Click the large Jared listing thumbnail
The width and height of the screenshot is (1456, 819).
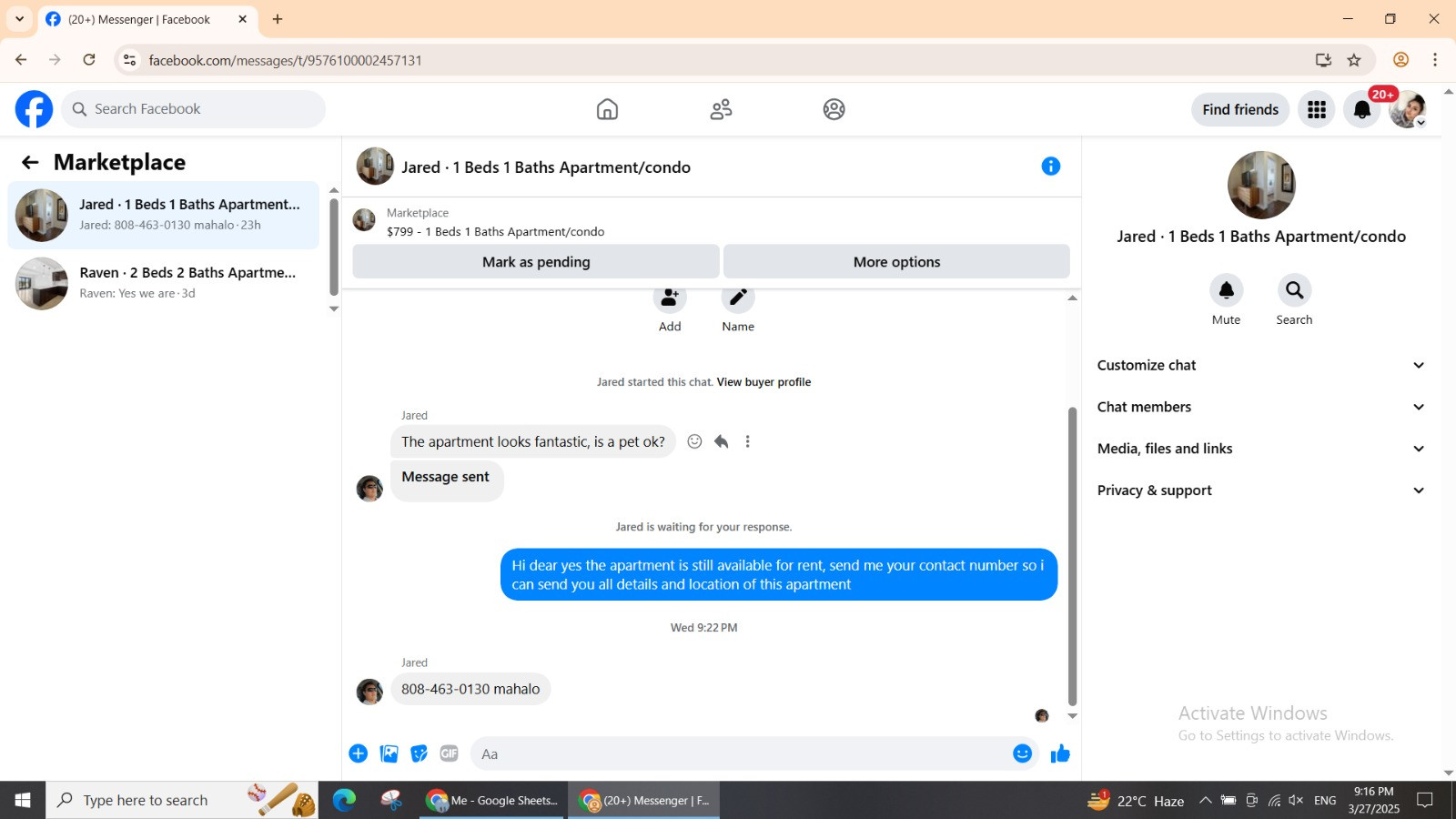tap(1260, 185)
